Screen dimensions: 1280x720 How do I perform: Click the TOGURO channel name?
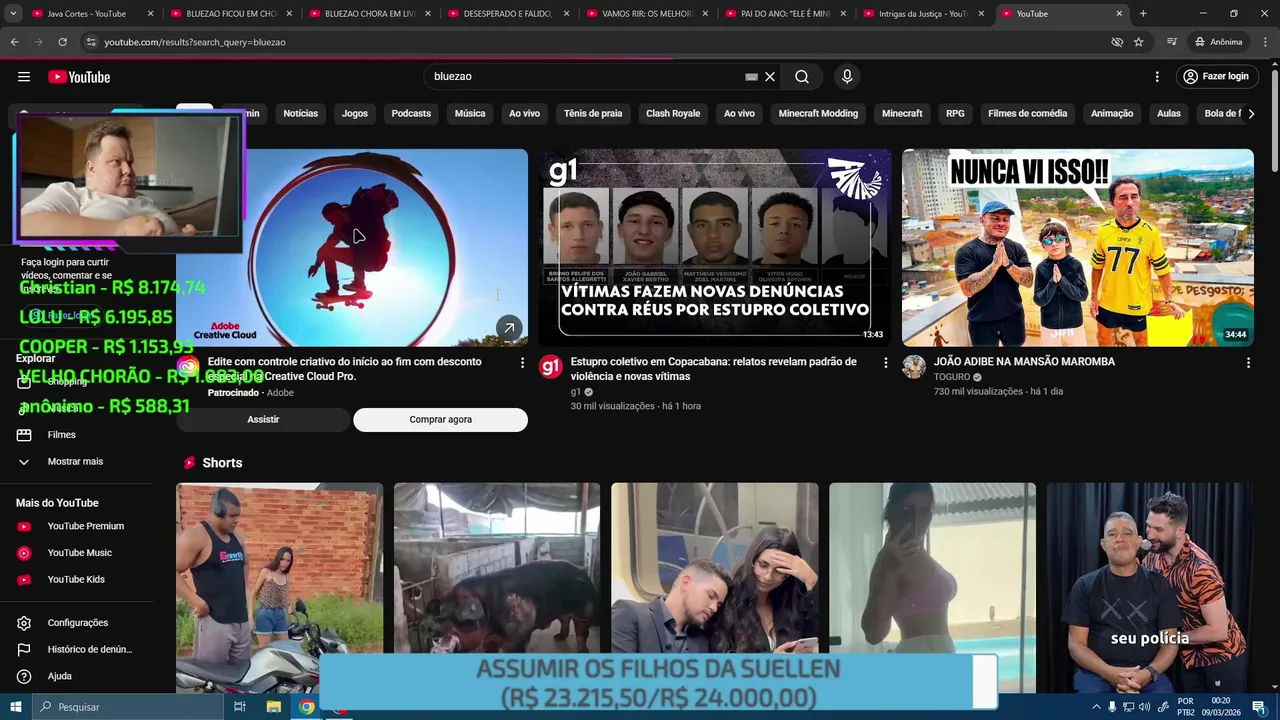click(952, 377)
